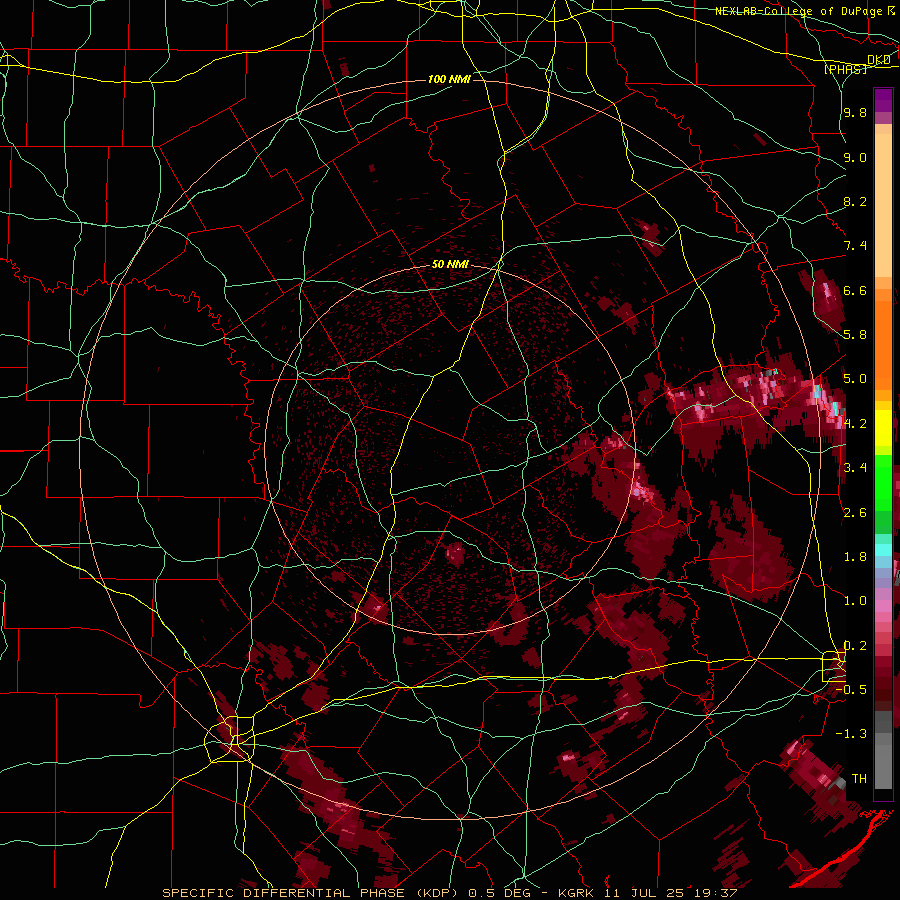900x900 pixels.
Task: Click the 1.0 value on color scale
Action: point(855,601)
